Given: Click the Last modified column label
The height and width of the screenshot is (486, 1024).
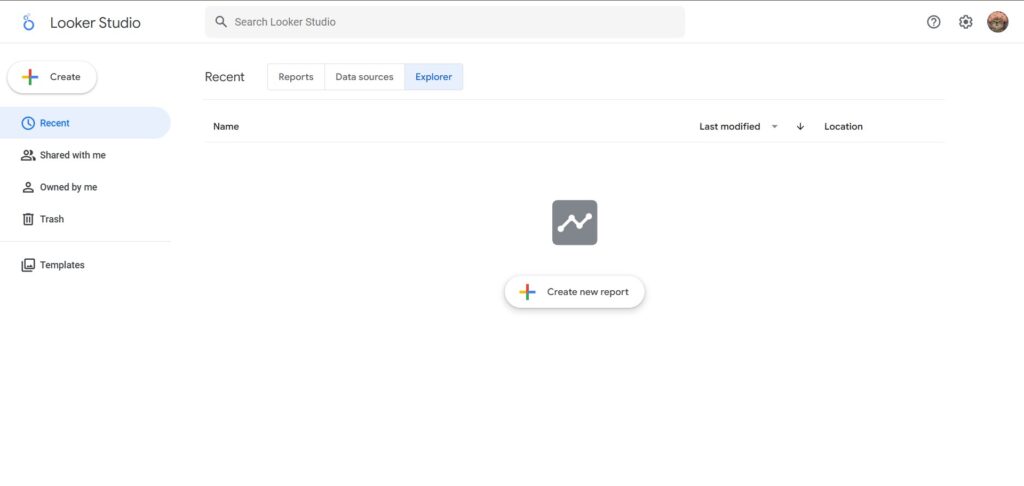Looking at the screenshot, I should click(x=729, y=127).
